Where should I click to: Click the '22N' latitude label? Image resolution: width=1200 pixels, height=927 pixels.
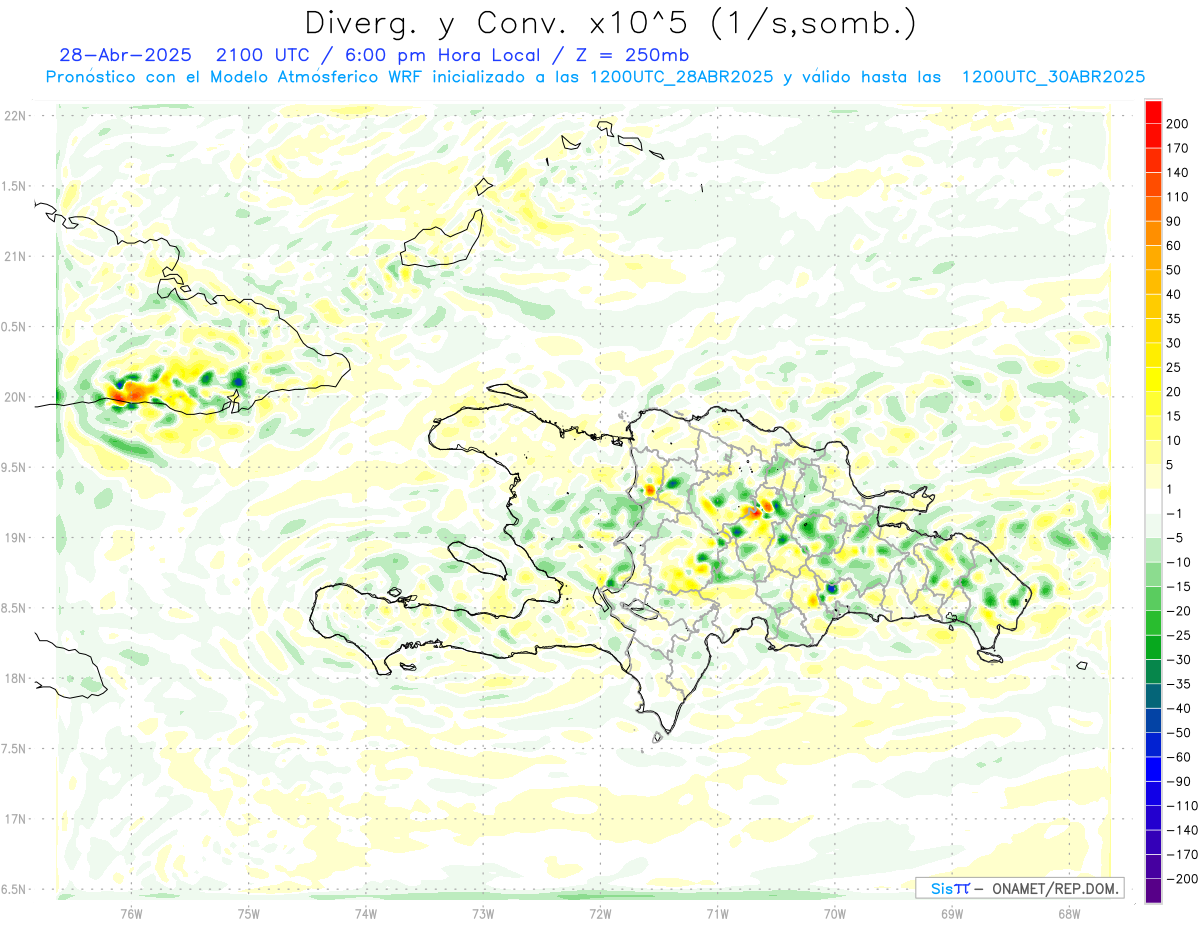[14, 115]
